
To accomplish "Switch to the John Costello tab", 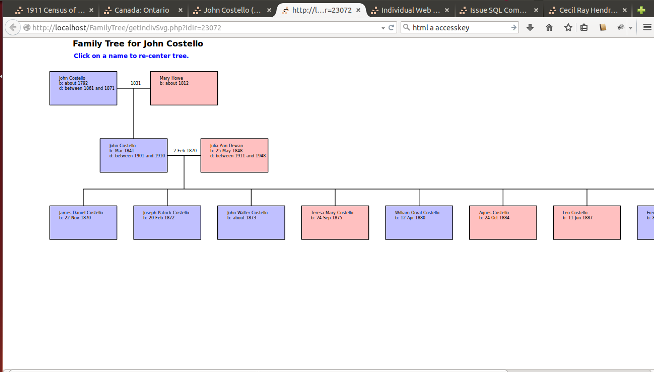I will 232,10.
